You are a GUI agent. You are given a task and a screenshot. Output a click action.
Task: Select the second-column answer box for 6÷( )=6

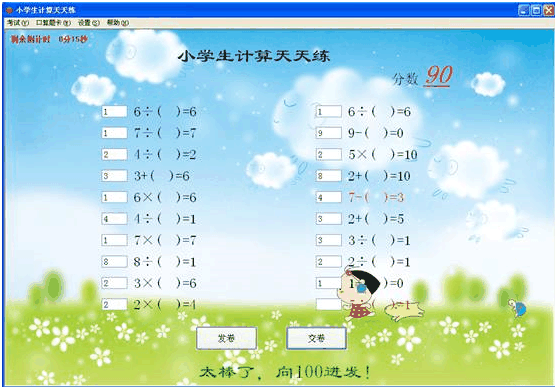[x=329, y=112]
